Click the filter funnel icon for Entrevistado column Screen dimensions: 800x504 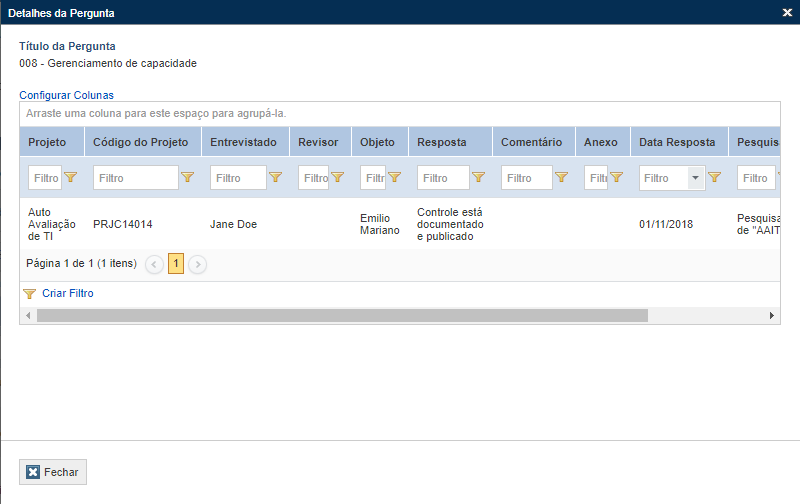click(x=276, y=177)
